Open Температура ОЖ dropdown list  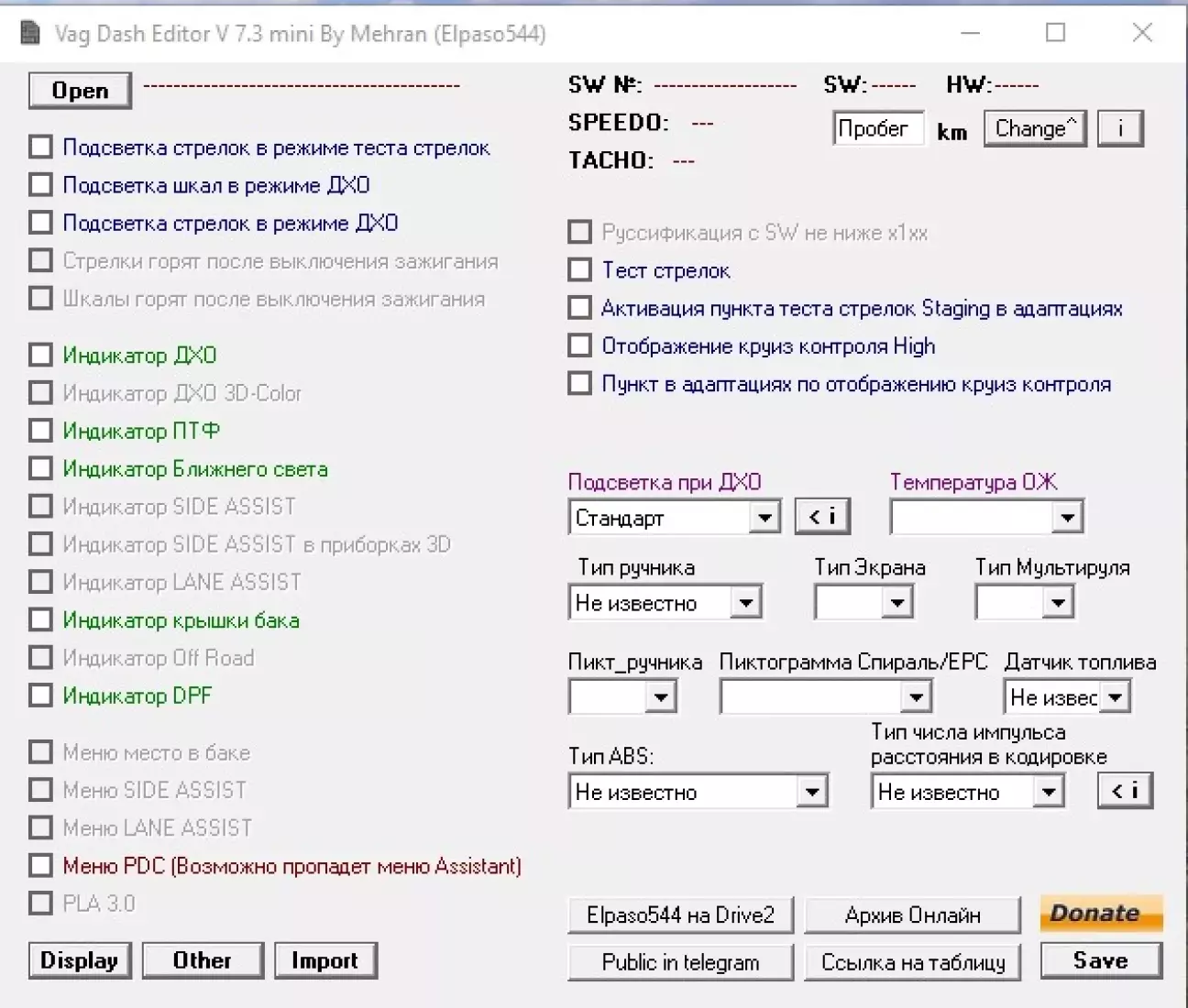coord(1066,518)
